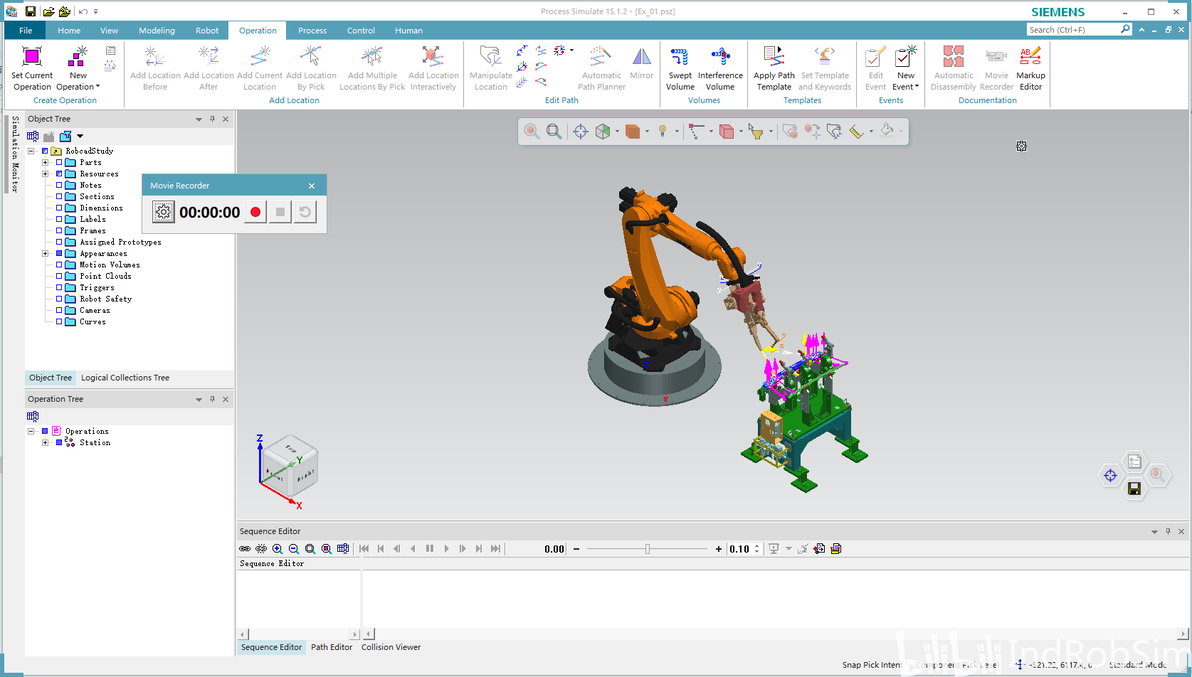Collapse the RobcadStudy root node
This screenshot has height=677, width=1192.
[x=31, y=151]
